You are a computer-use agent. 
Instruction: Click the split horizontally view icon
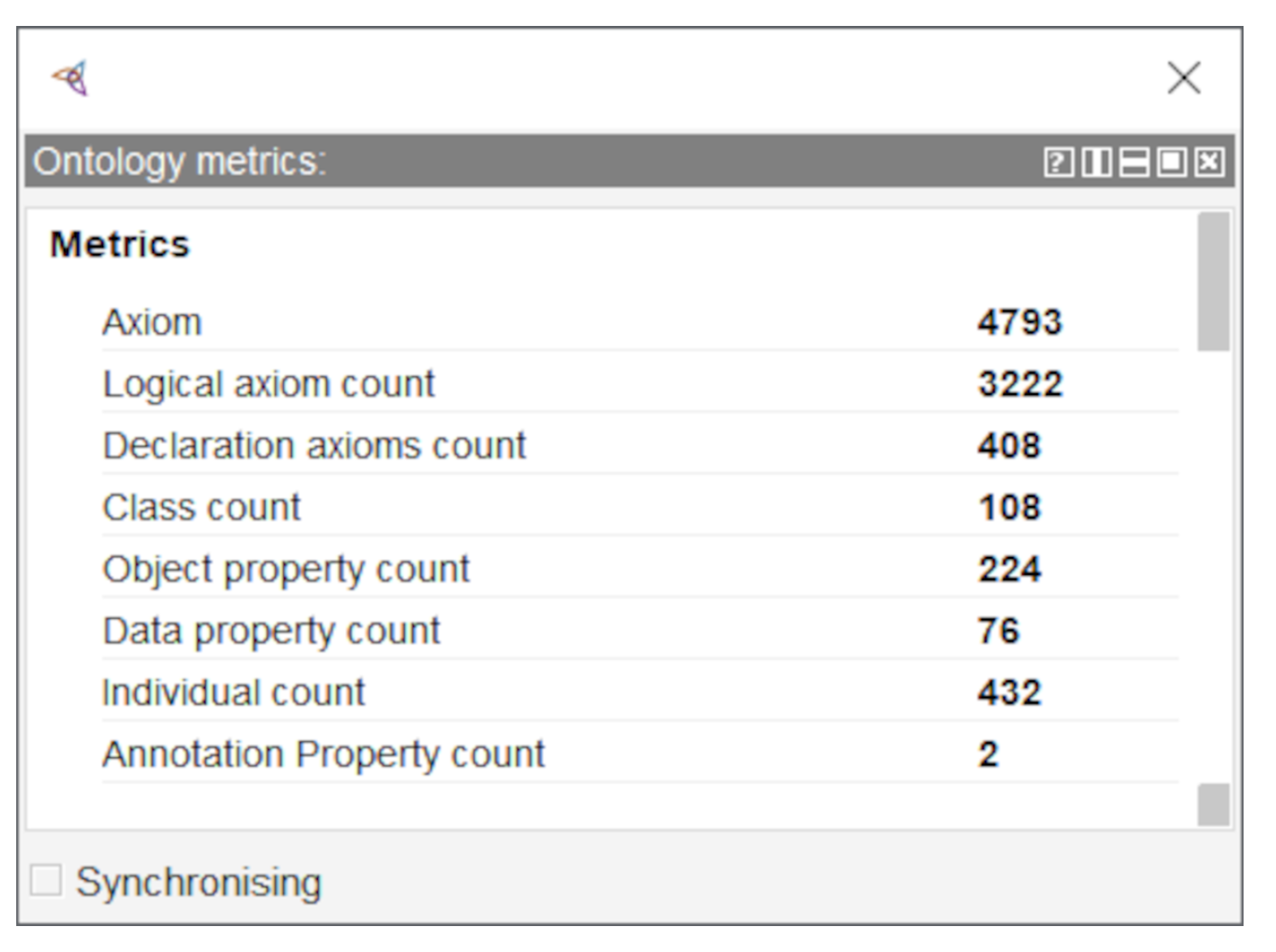(x=1133, y=162)
